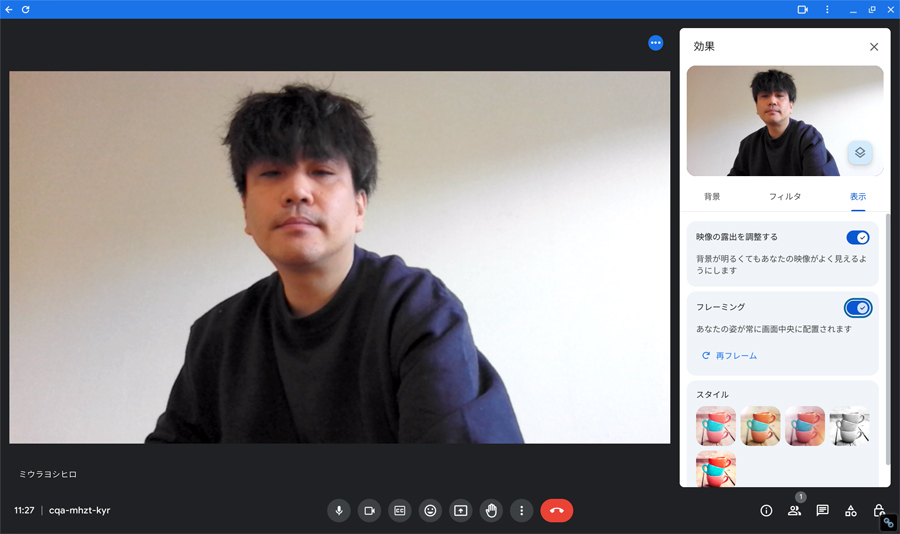Image resolution: width=900 pixels, height=534 pixels.
Task: Open more options in call toolbar
Action: (521, 510)
